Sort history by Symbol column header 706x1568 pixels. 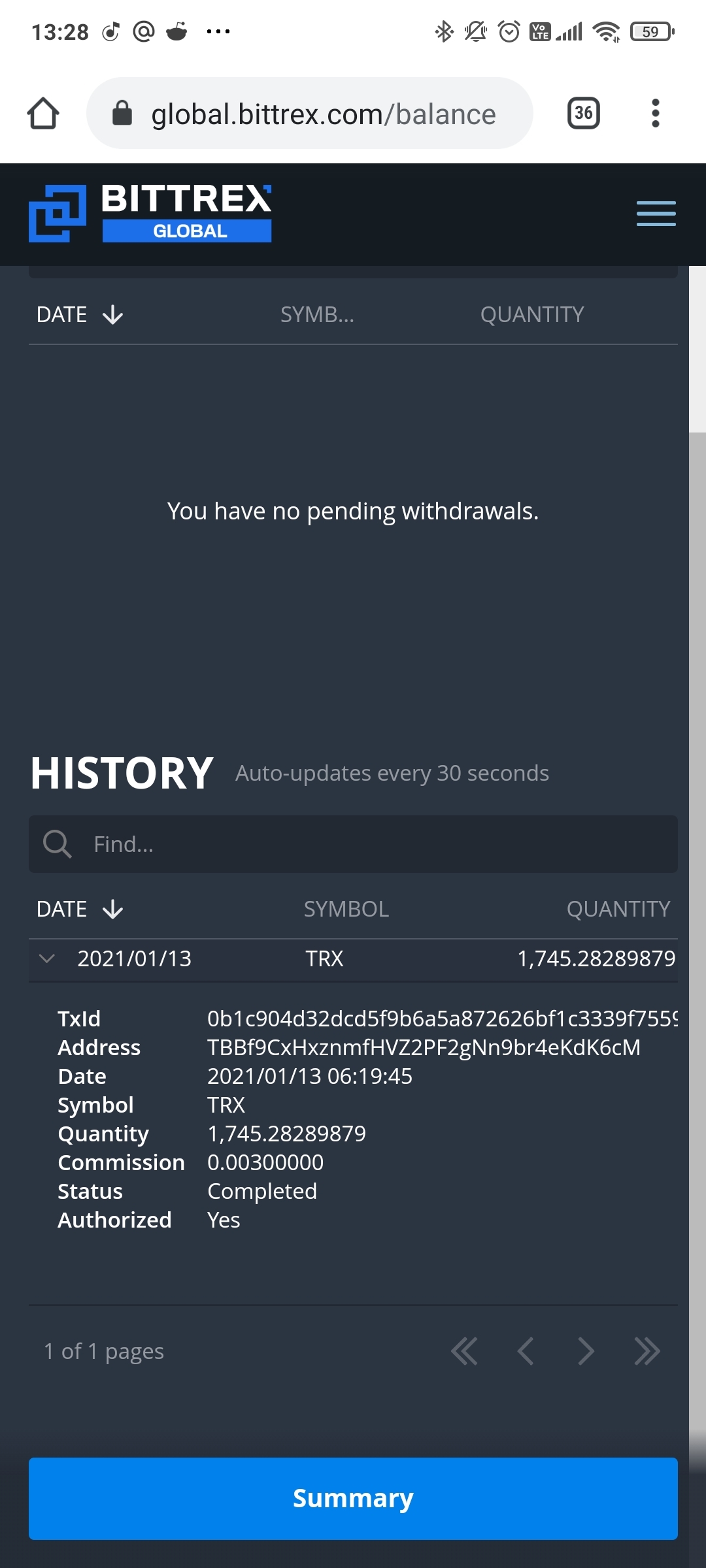click(x=346, y=909)
